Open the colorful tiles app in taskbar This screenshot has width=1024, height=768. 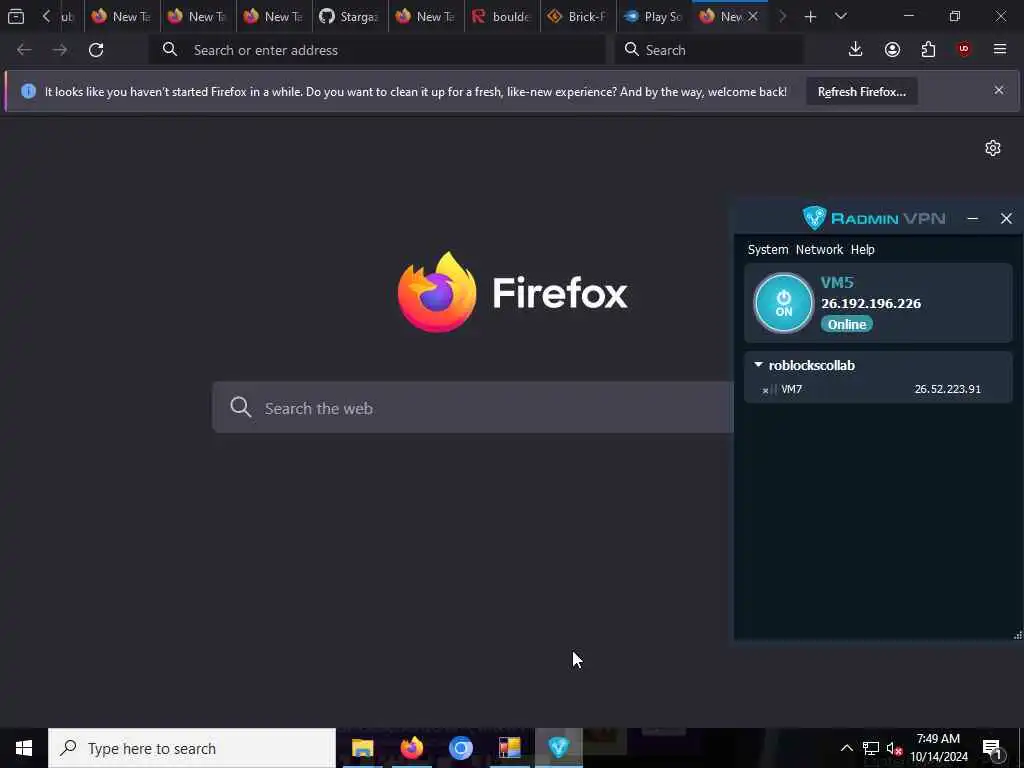(x=509, y=748)
